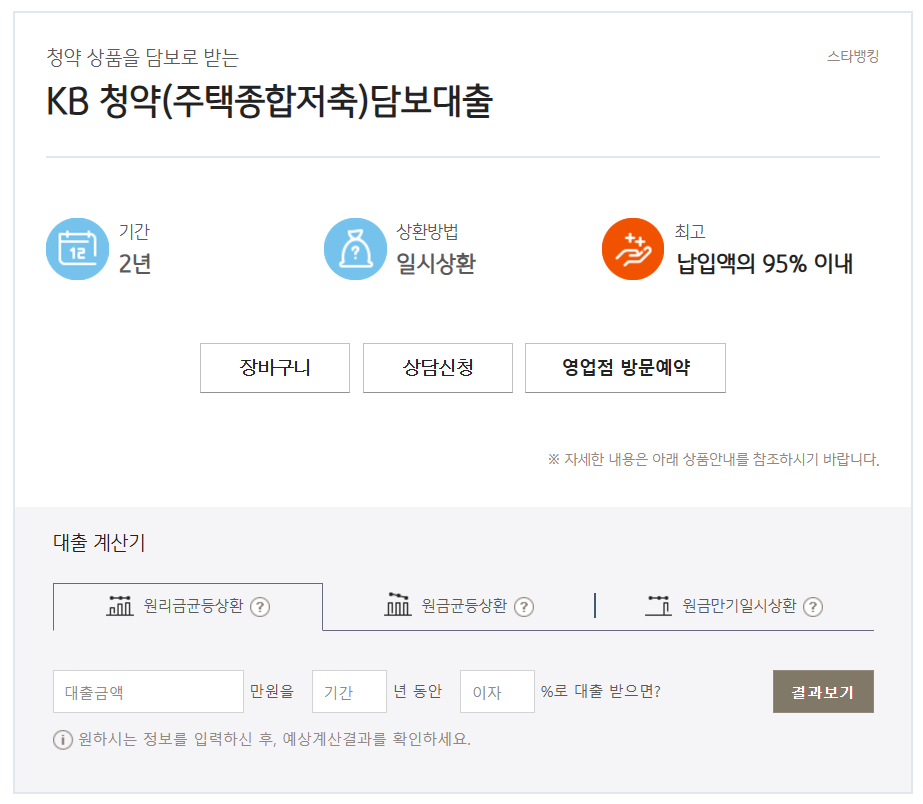The height and width of the screenshot is (804, 923).
Task: Click the 스타뱅킹 label at top right
Action: pos(853,57)
